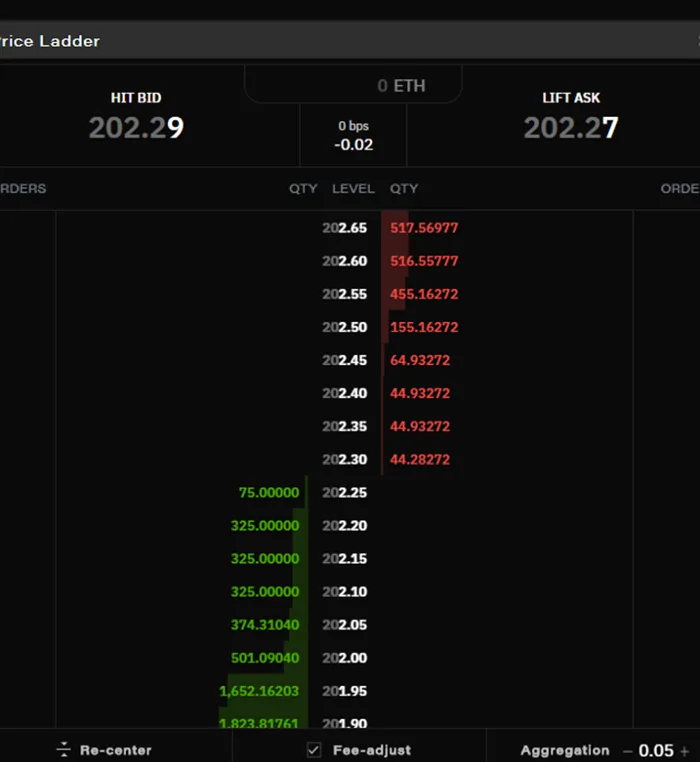The width and height of the screenshot is (700, 762).
Task: Select price level 202.10
Action: pyautogui.click(x=345, y=591)
